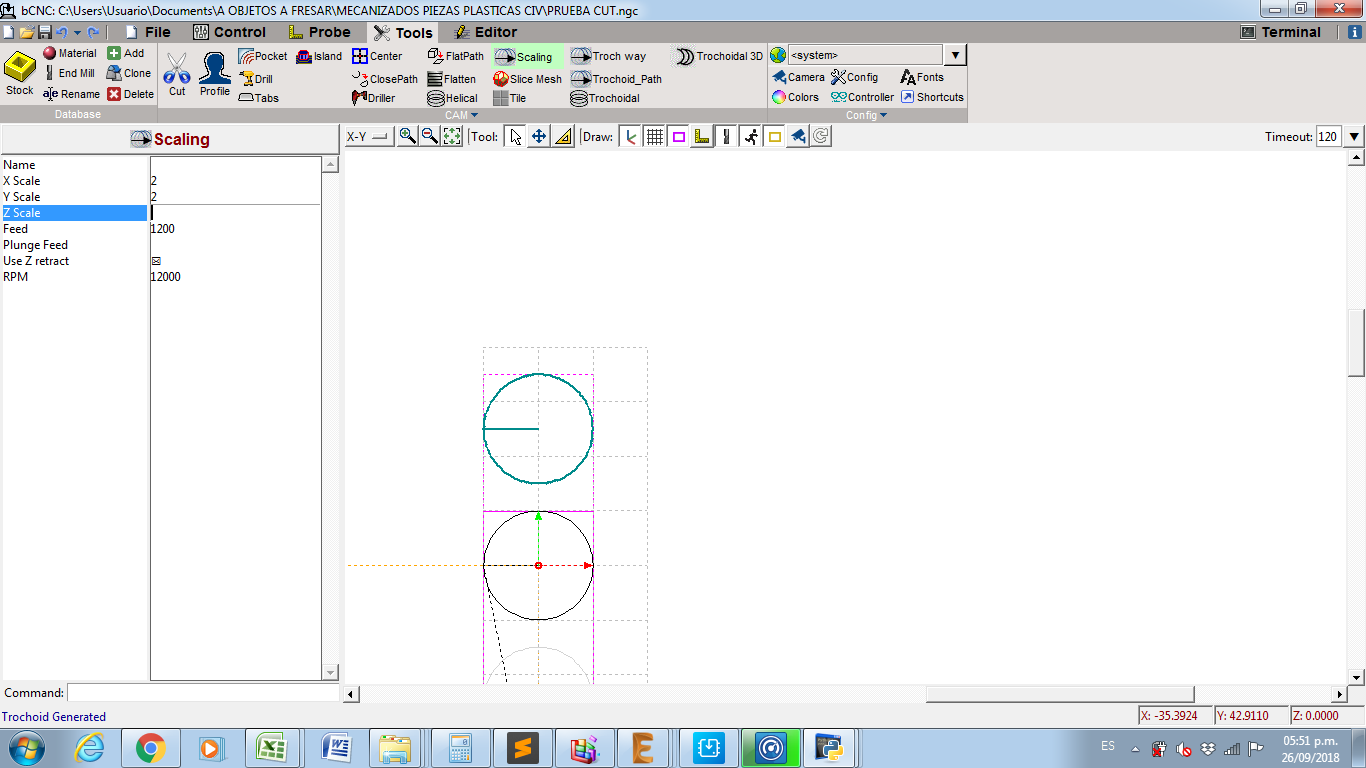Toggle the Use Z retract checkbox
Viewport: 1366px width, 768px height.
coord(156,261)
